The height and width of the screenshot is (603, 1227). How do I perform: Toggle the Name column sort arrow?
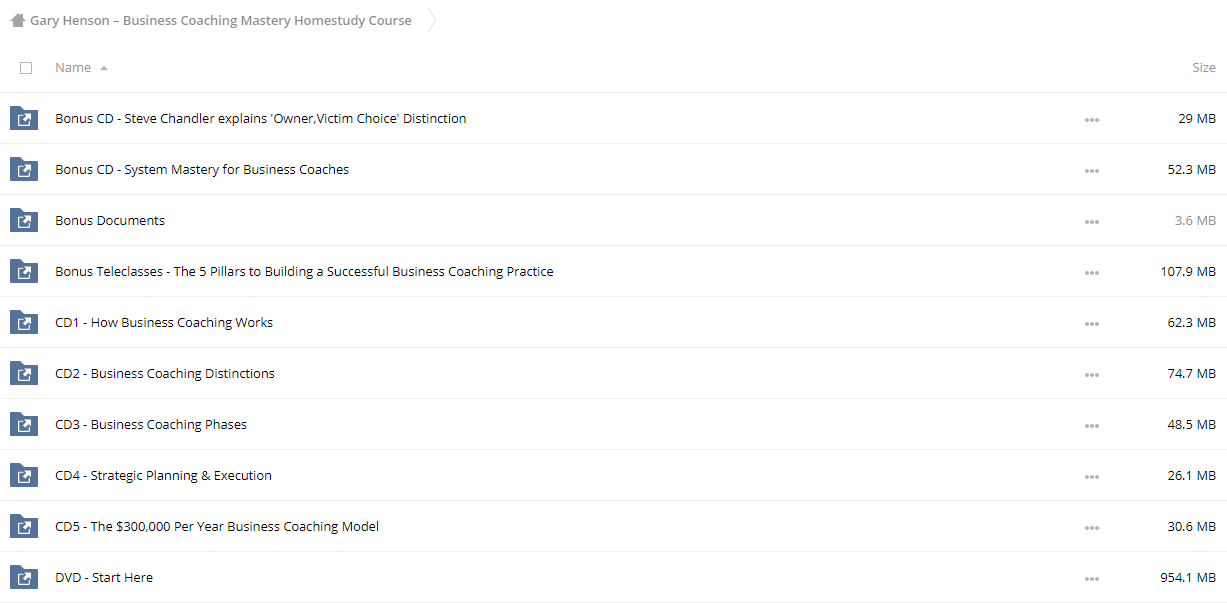point(104,68)
